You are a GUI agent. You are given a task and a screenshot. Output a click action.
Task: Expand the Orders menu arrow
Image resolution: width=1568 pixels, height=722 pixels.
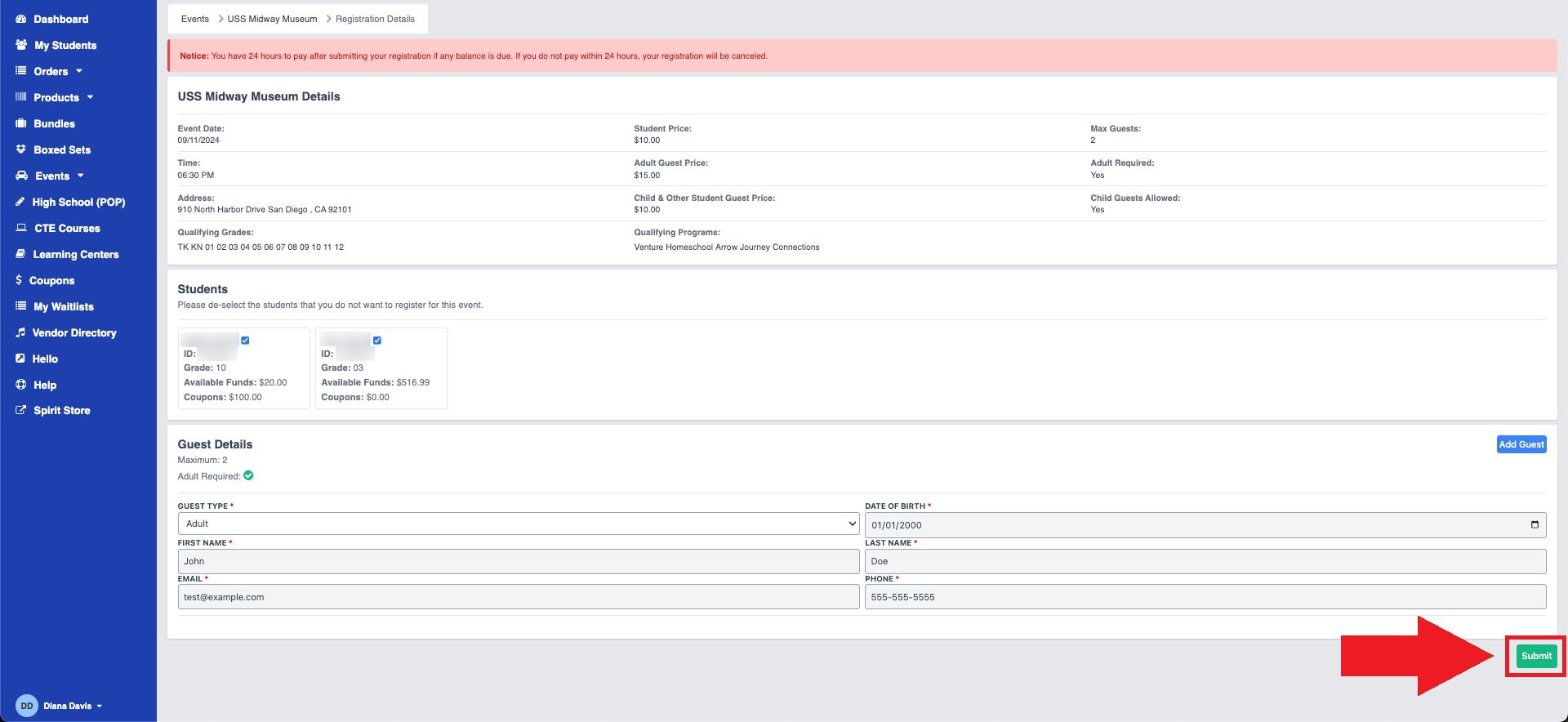[79, 71]
